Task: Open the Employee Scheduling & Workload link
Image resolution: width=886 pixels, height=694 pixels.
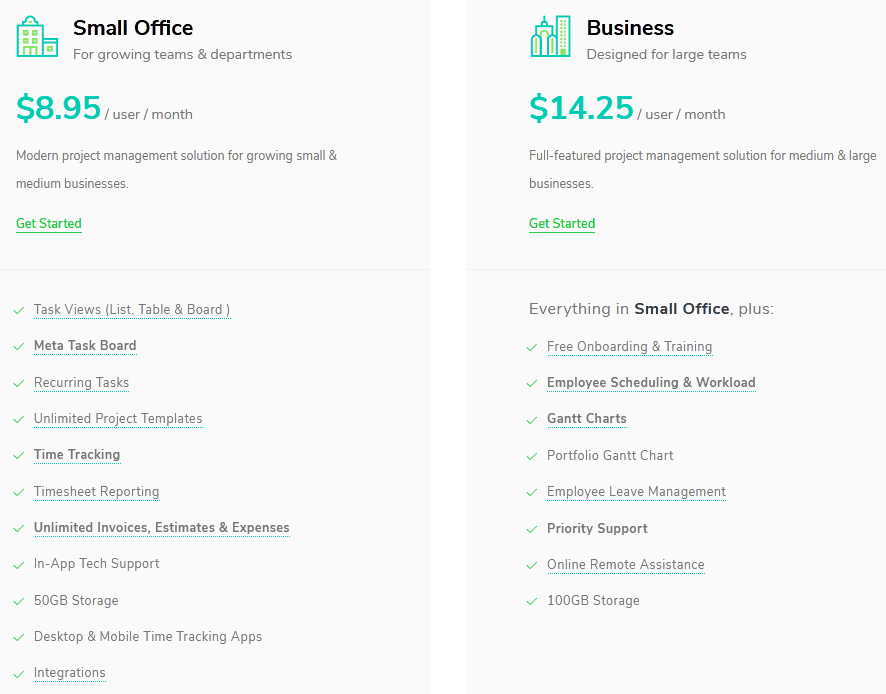Action: coord(651,383)
